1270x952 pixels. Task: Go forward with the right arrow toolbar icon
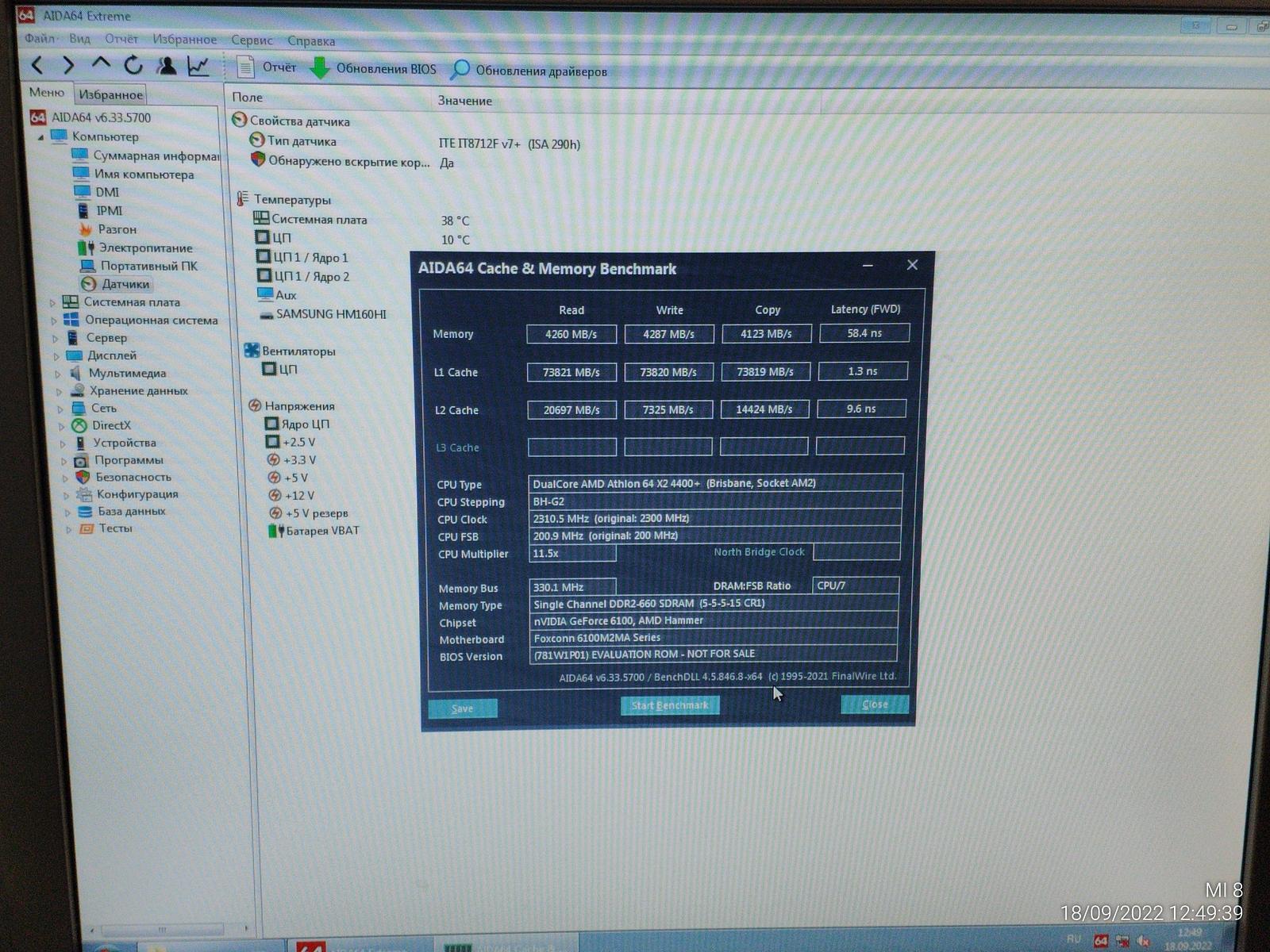tap(68, 64)
